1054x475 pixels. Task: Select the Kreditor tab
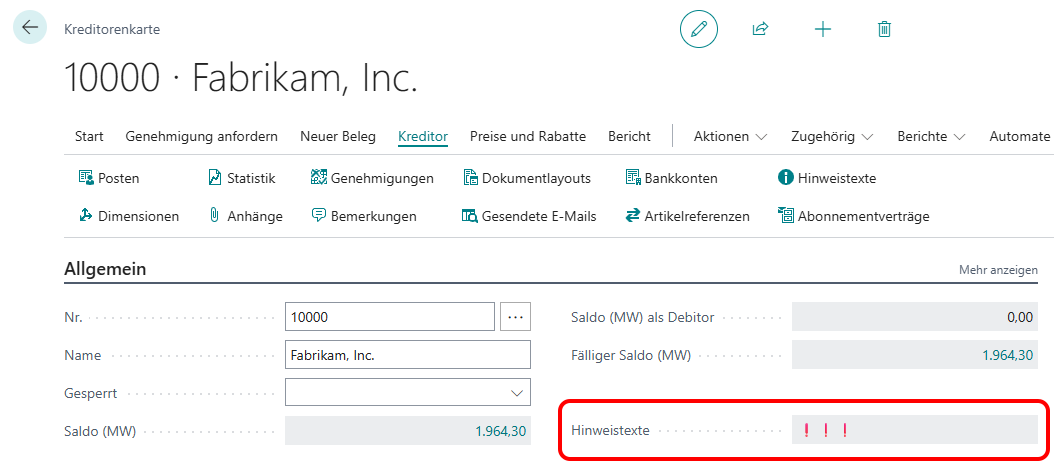pyautogui.click(x=423, y=136)
